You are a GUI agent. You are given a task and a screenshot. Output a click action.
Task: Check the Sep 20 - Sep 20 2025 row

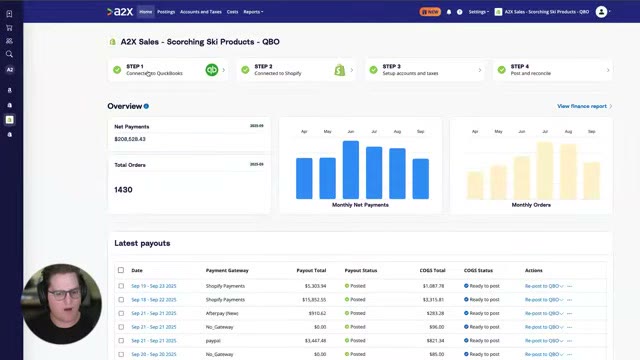click(x=121, y=354)
